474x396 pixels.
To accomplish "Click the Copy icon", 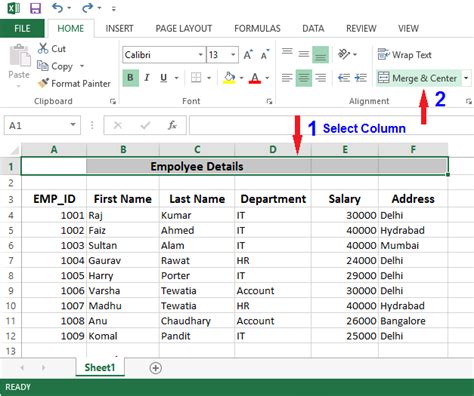I will point(43,66).
